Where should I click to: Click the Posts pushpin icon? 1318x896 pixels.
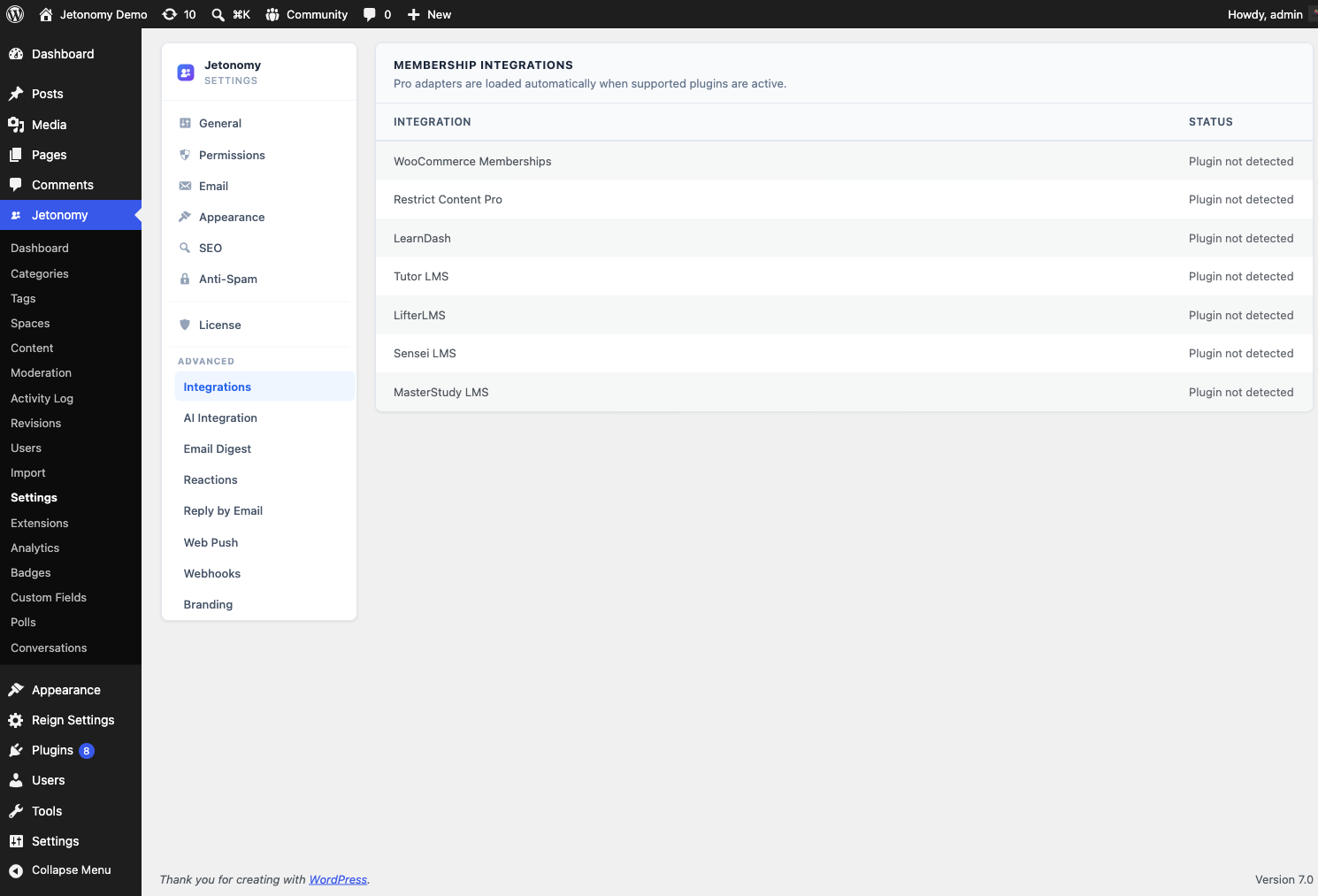point(16,94)
